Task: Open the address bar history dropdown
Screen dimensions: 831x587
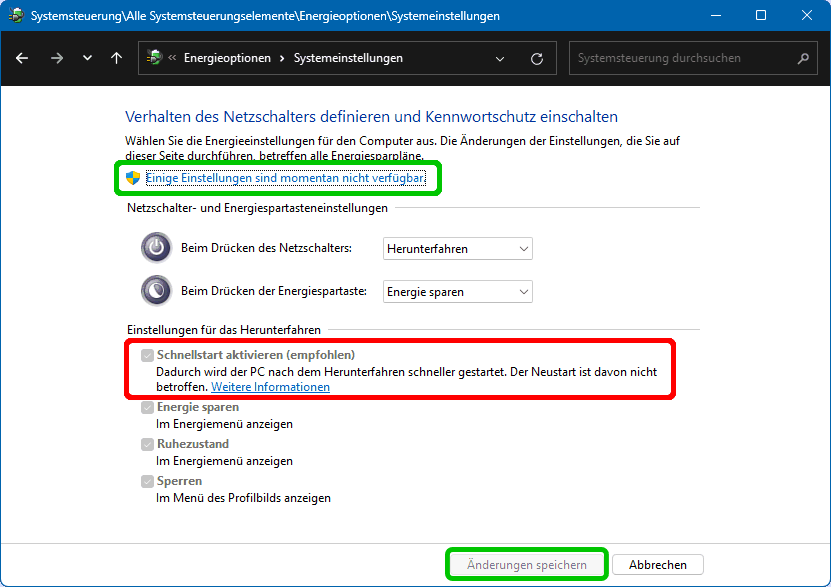Action: coord(501,58)
